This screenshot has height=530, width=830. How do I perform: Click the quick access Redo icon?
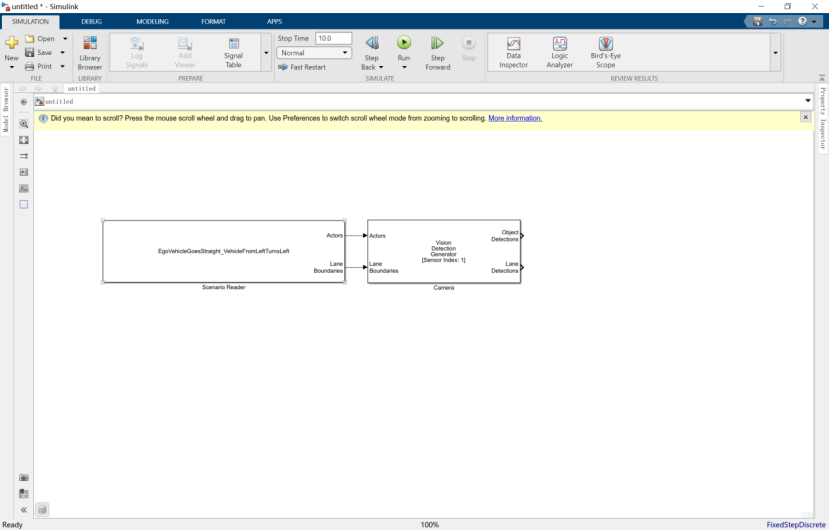[788, 21]
